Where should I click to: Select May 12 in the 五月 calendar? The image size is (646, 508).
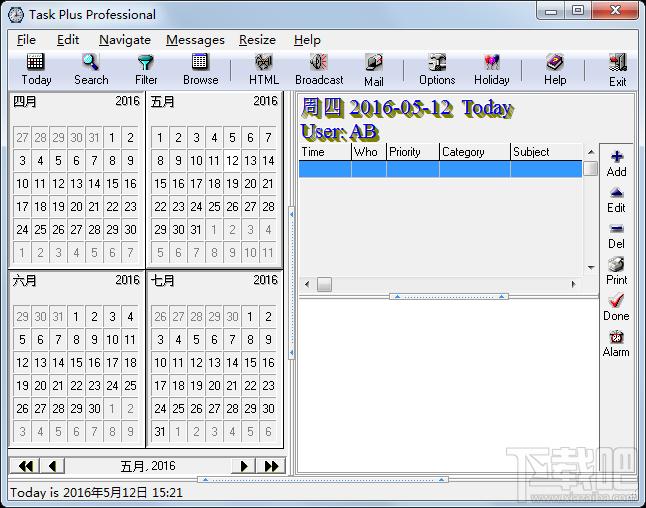coord(232,160)
